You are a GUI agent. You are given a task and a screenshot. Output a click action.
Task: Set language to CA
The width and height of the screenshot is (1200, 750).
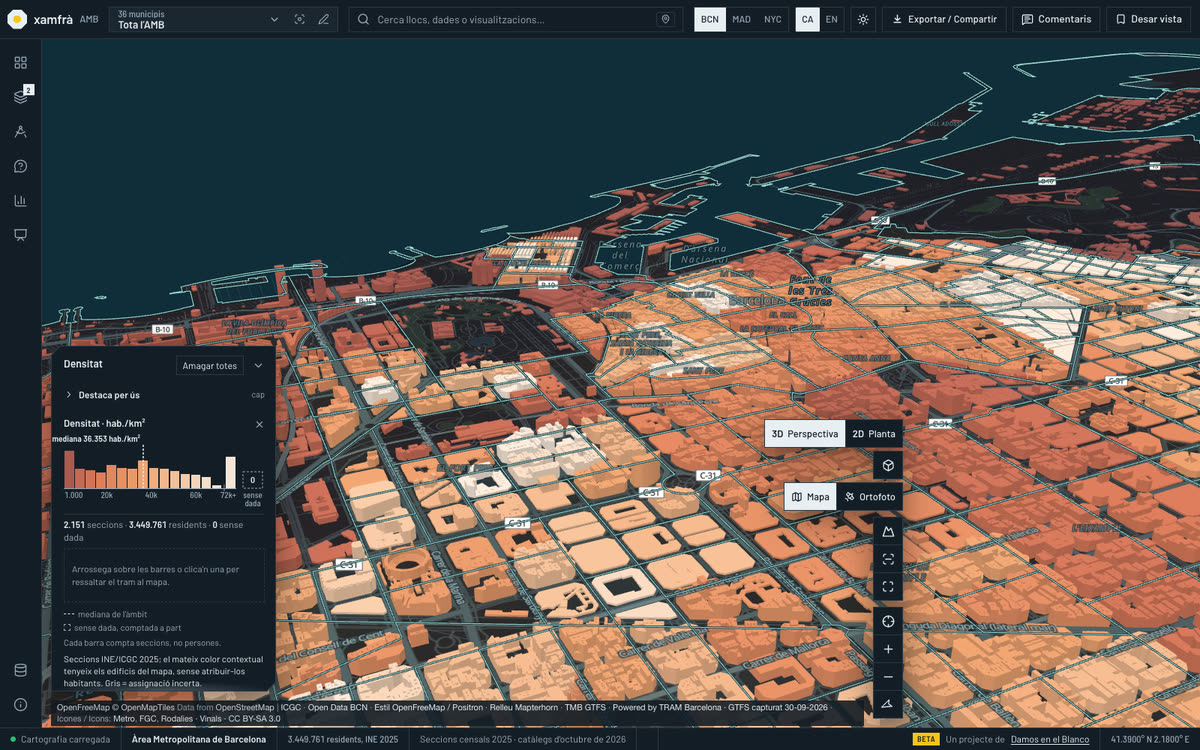[807, 19]
